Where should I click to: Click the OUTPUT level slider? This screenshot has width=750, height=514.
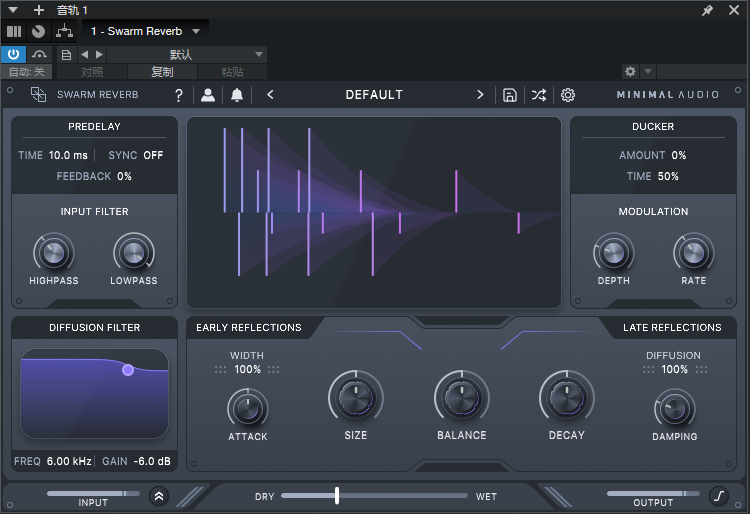point(653,493)
